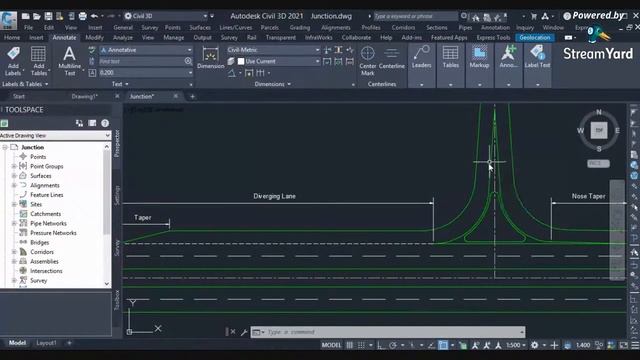Select the Multiline Text tool
This screenshot has height=360, width=640.
click(x=69, y=61)
